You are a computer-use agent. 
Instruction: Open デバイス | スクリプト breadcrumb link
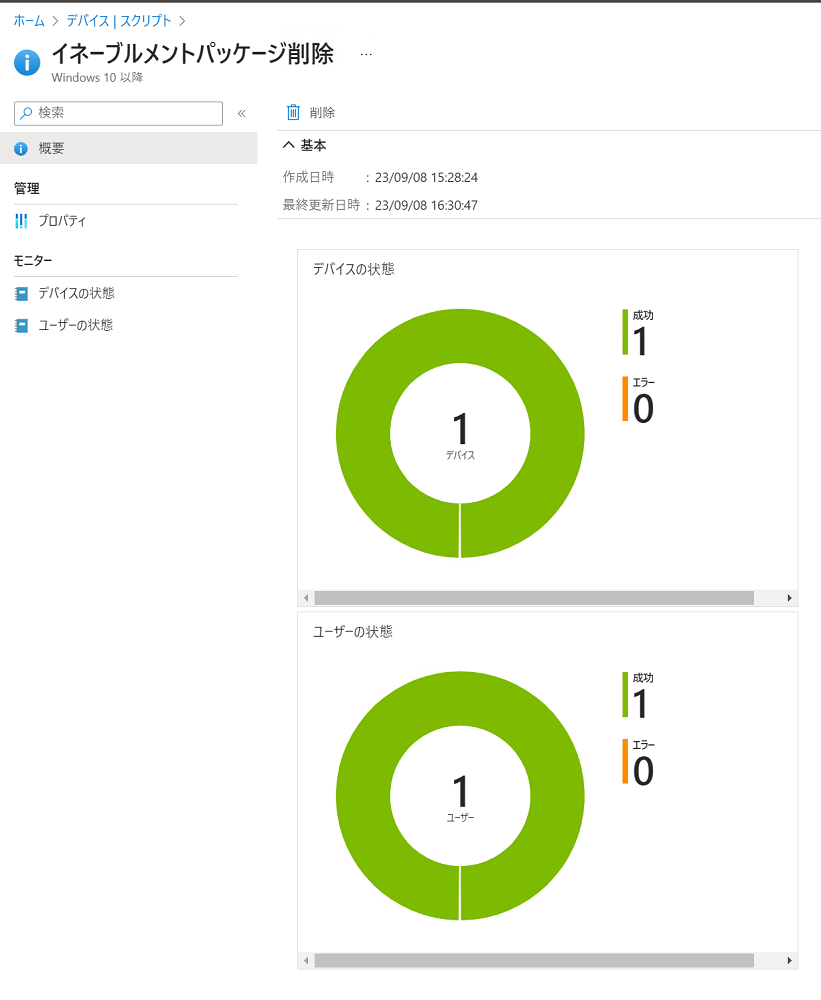coord(119,20)
